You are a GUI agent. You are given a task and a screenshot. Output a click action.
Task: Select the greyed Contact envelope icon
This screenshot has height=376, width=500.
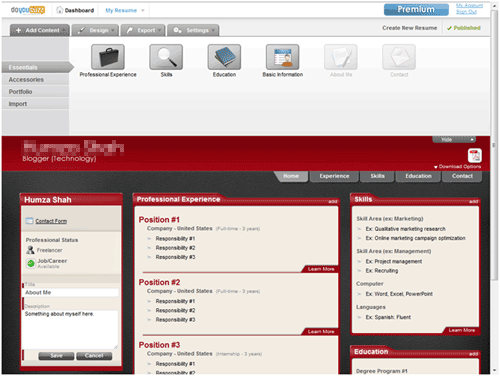[x=399, y=57]
